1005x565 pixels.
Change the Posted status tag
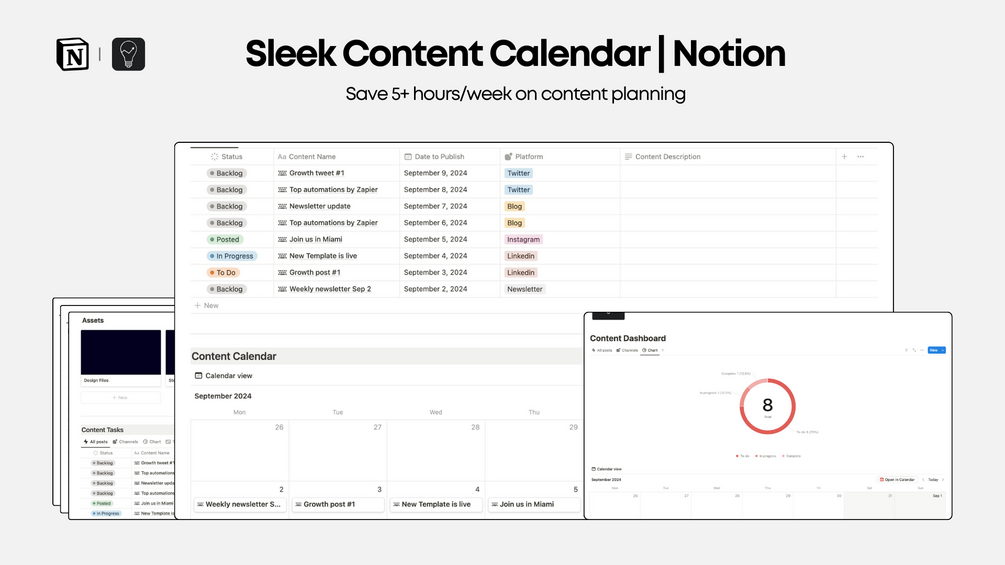coord(224,239)
